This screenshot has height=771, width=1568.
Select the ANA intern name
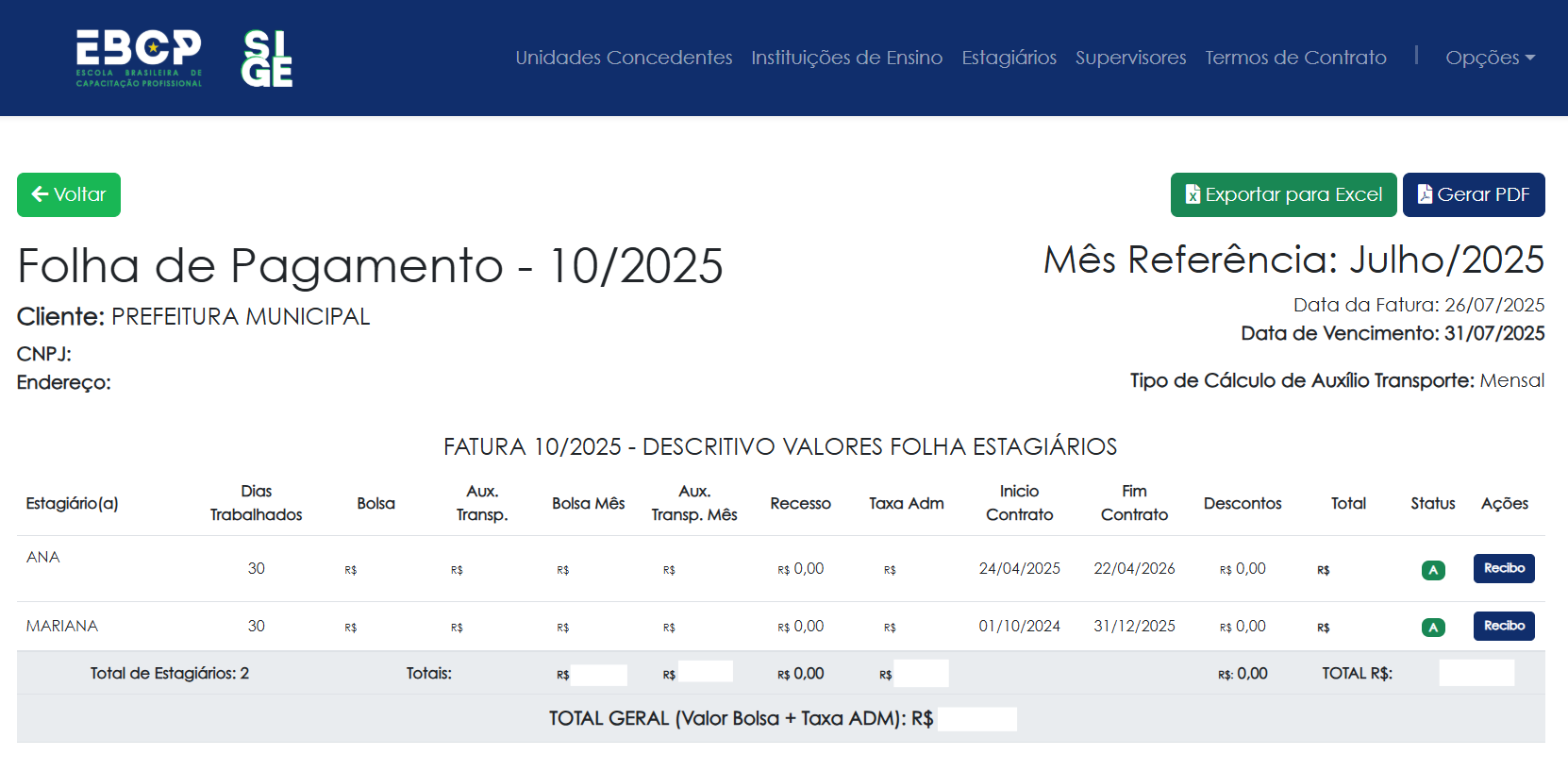pos(43,557)
